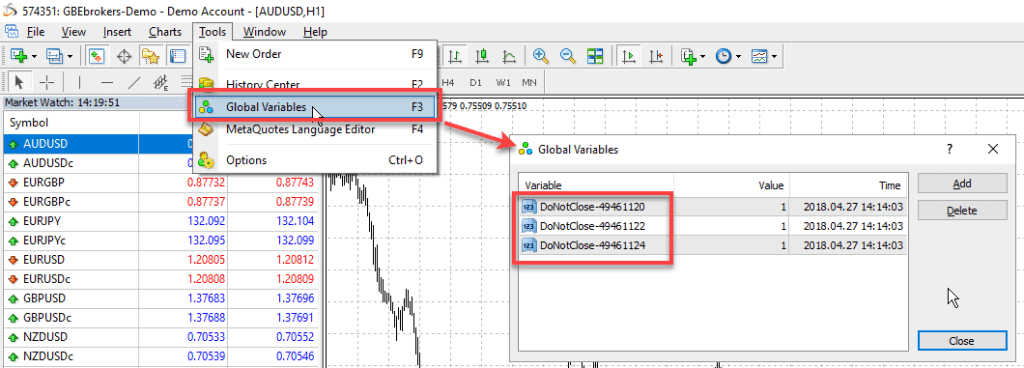Select the trendline drawing tool
Viewport: 1024px width, 368px height.
pyautogui.click(x=134, y=82)
